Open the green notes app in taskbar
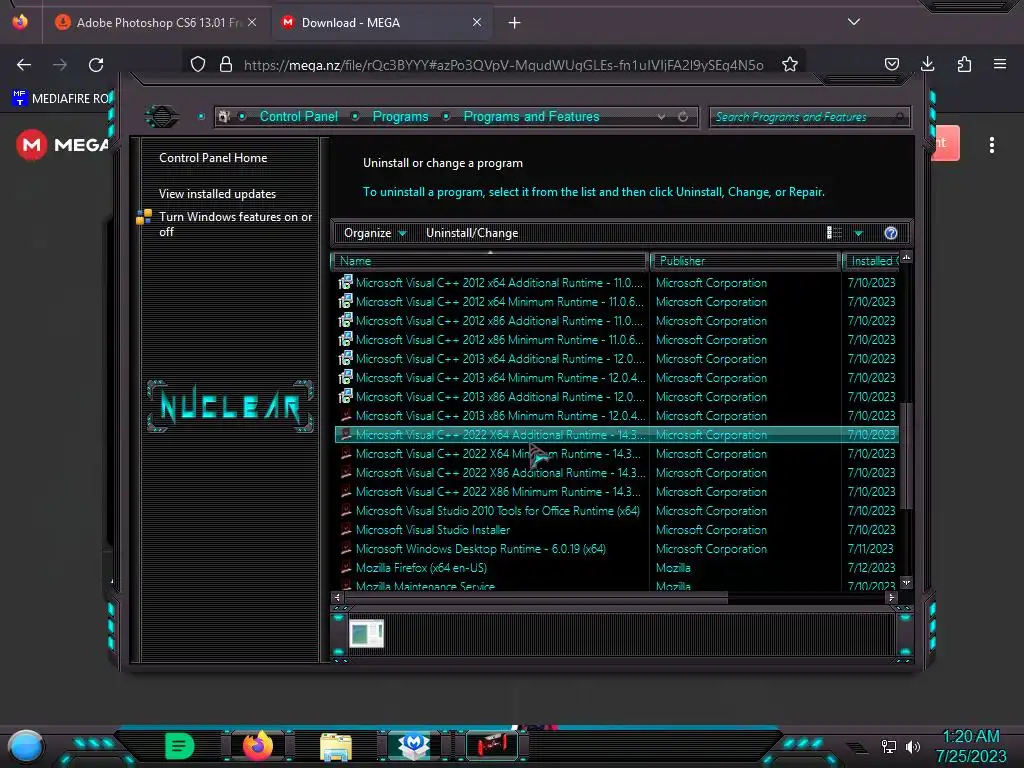1024x768 pixels. click(x=179, y=746)
